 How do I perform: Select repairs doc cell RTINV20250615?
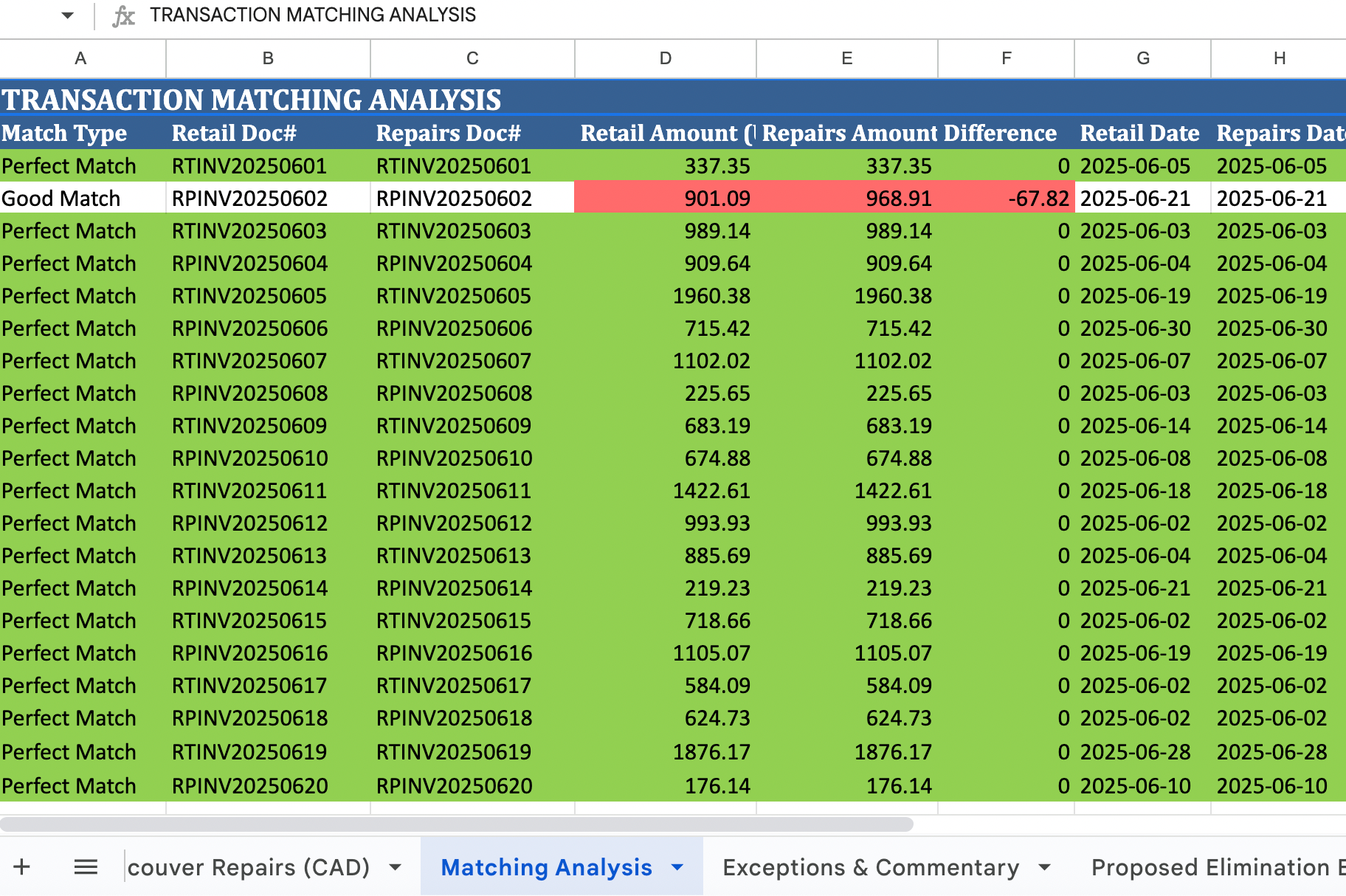pyautogui.click(x=473, y=620)
